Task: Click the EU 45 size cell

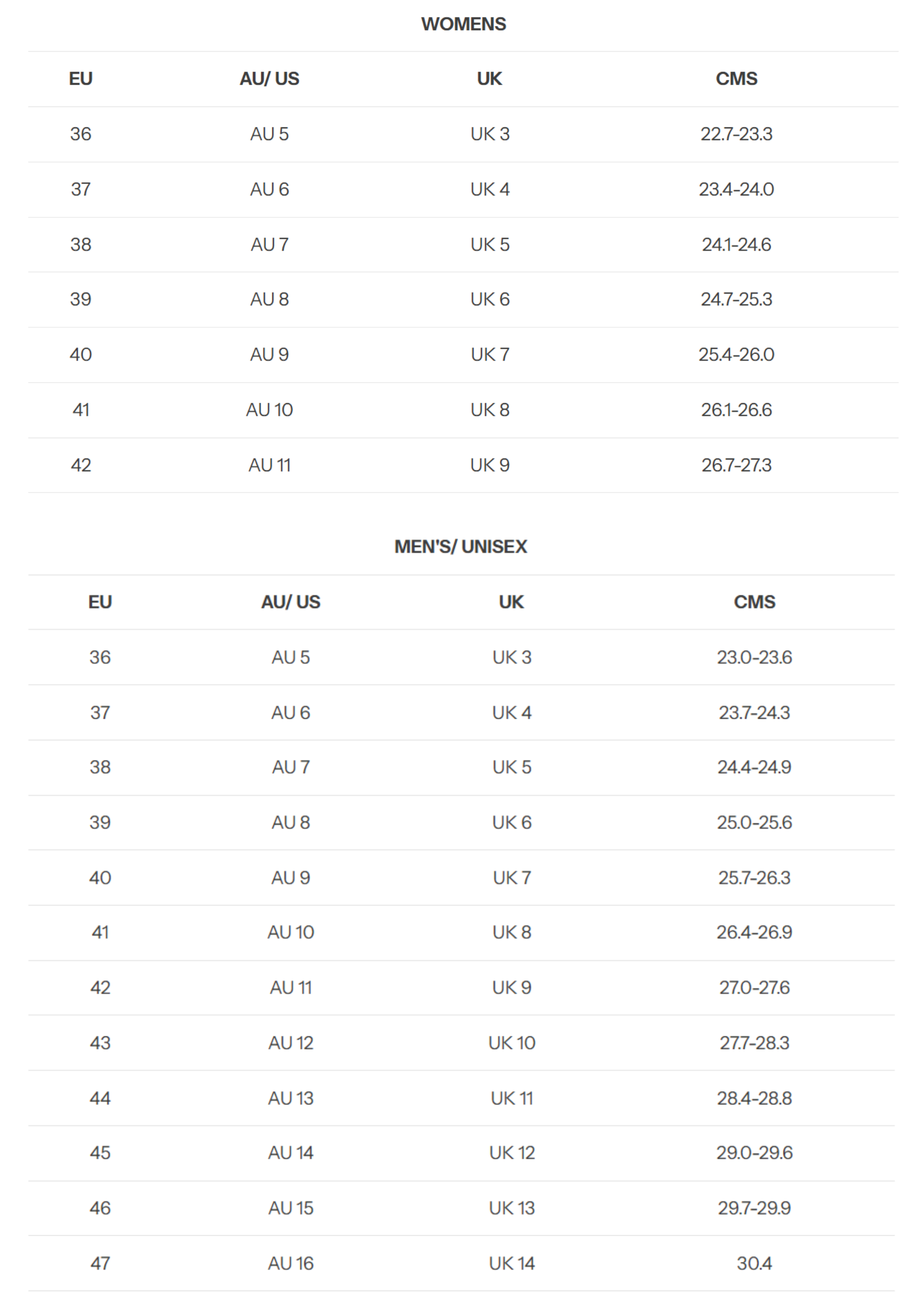Action: [x=100, y=1153]
